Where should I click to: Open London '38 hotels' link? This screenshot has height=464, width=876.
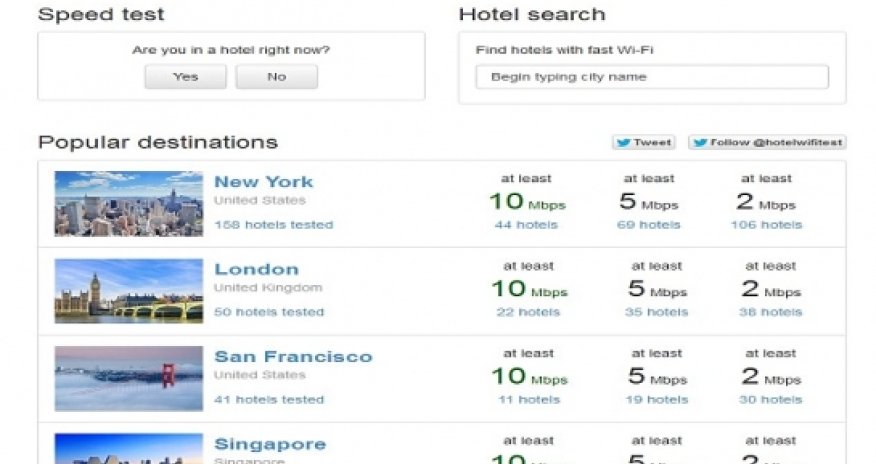pyautogui.click(x=770, y=312)
